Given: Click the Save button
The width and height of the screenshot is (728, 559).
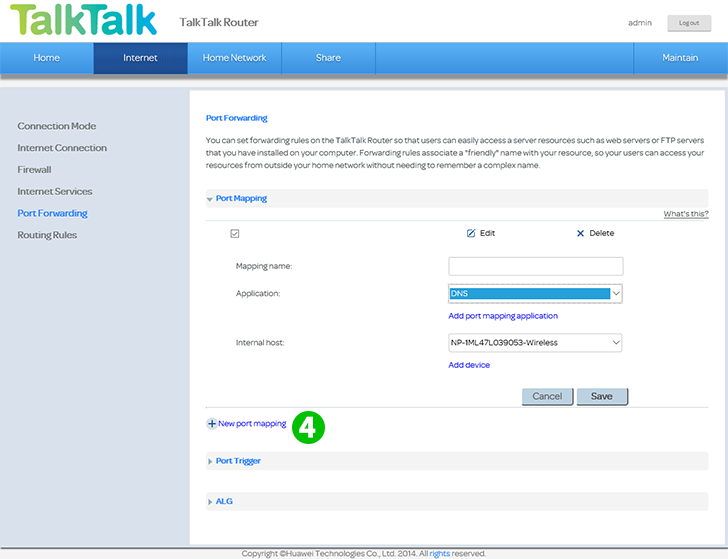Looking at the screenshot, I should [x=602, y=396].
